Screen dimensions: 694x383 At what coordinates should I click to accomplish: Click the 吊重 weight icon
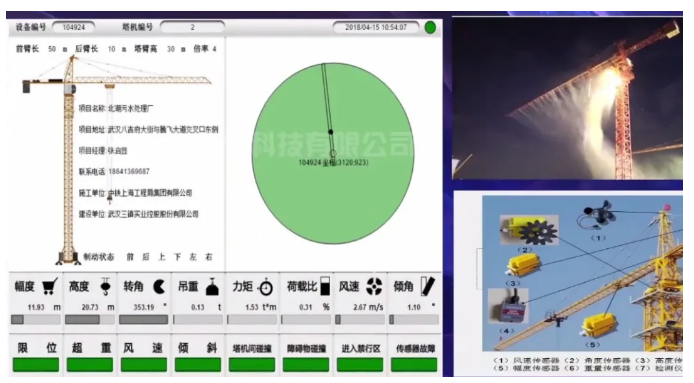click(x=212, y=286)
